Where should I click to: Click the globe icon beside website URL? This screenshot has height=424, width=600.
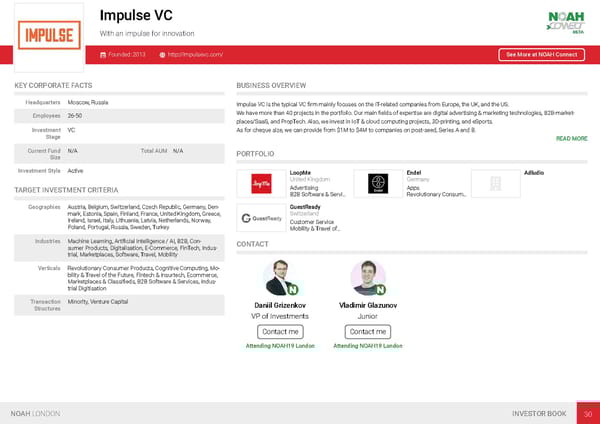163,54
